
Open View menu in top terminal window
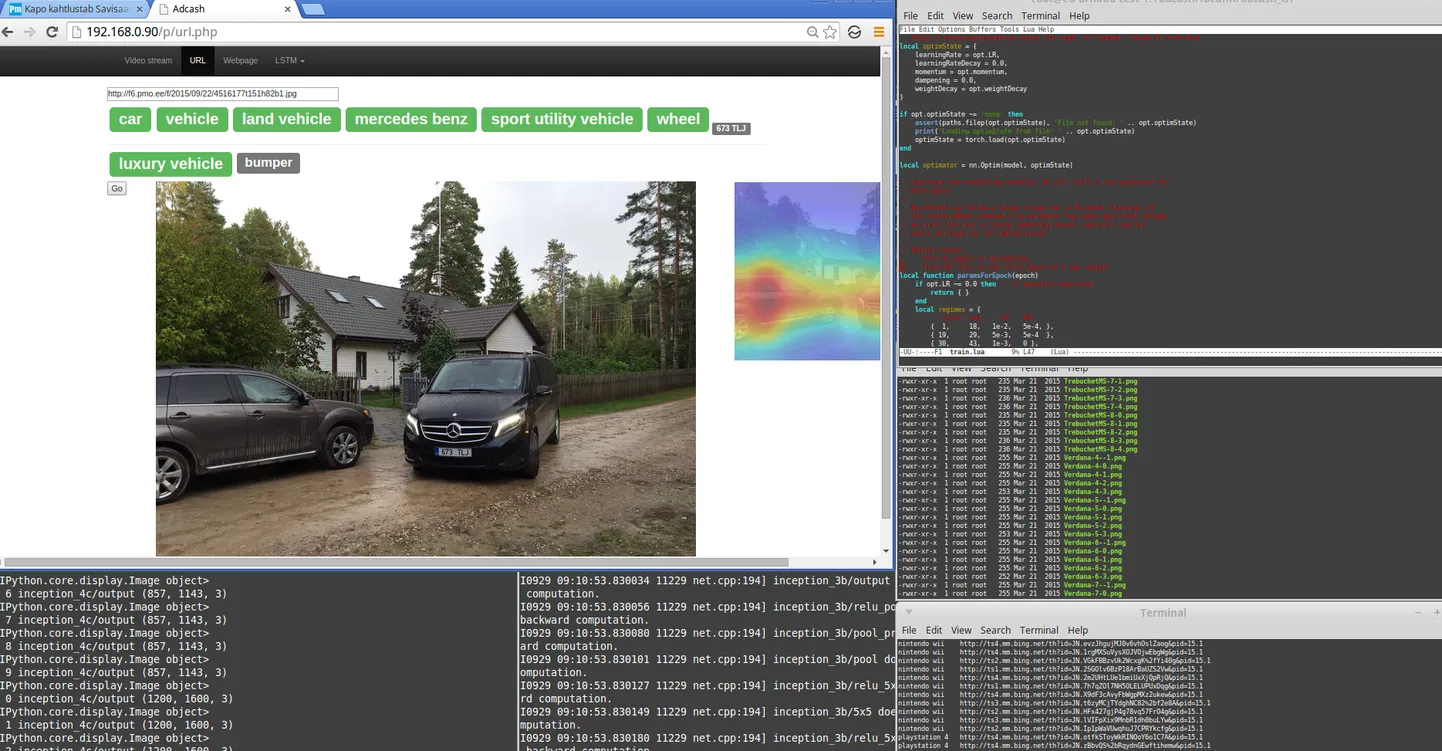(962, 16)
